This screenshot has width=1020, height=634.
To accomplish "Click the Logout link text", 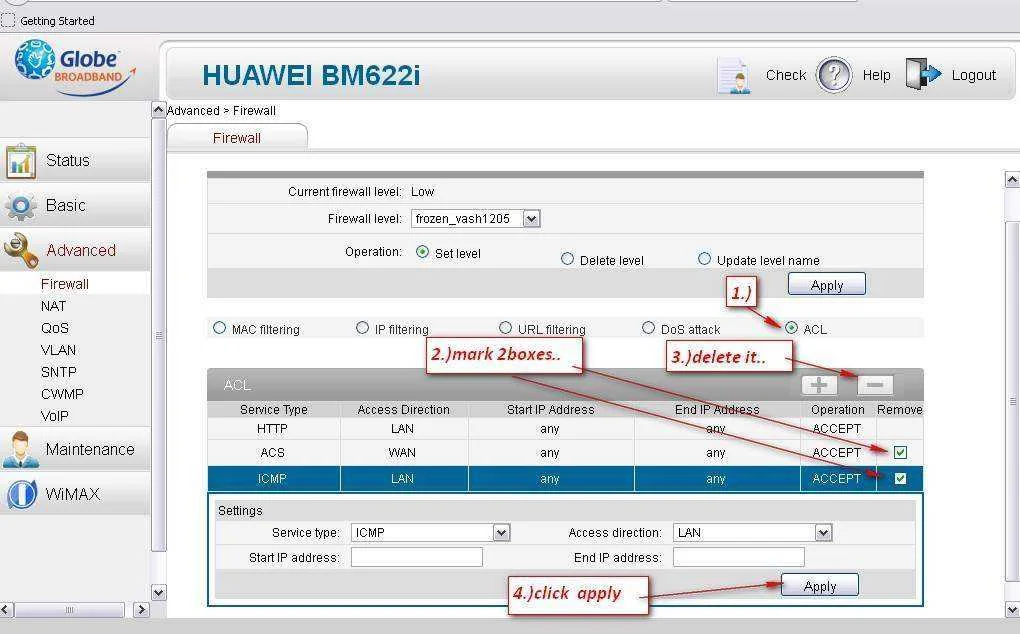I will coord(974,75).
